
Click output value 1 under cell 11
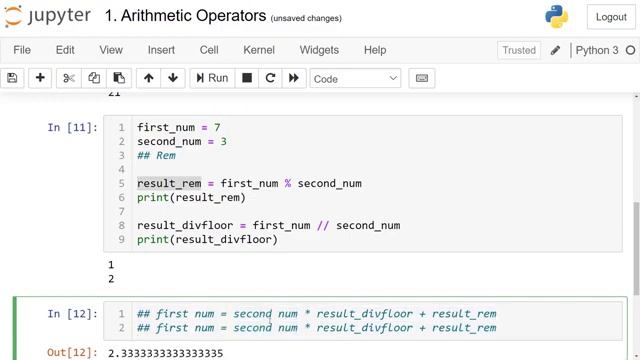coord(111,265)
